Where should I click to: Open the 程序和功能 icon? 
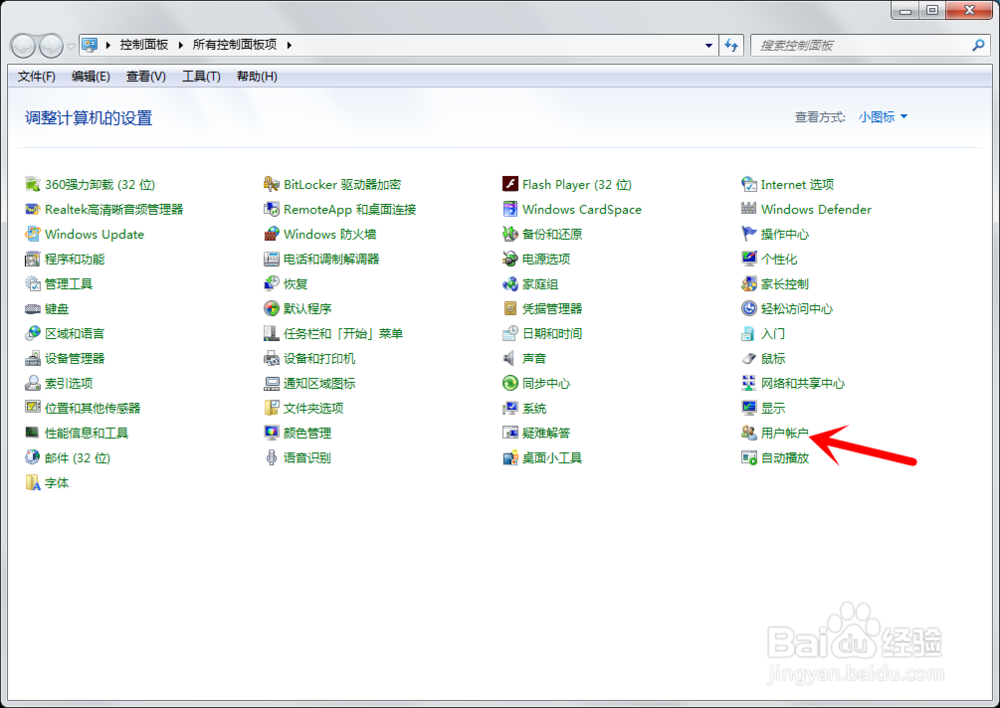[33, 259]
